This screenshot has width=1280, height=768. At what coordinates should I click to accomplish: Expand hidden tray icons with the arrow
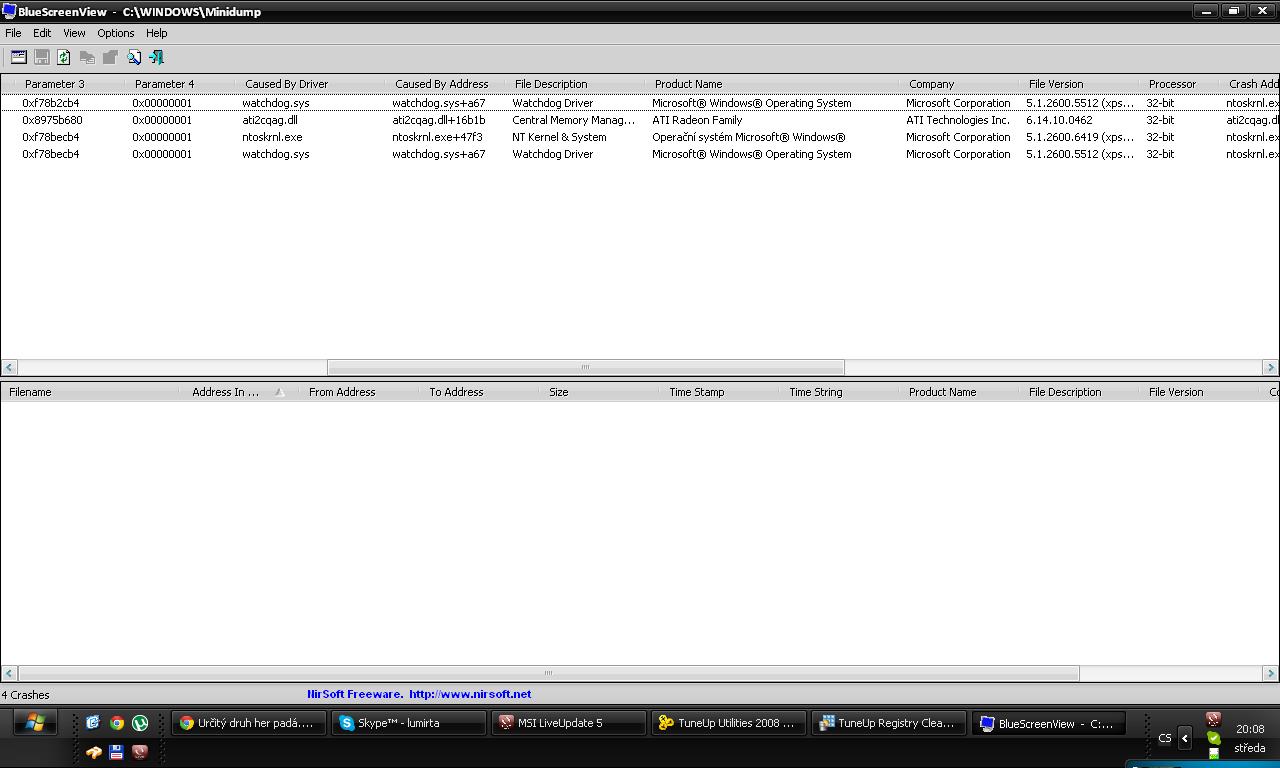click(1185, 738)
